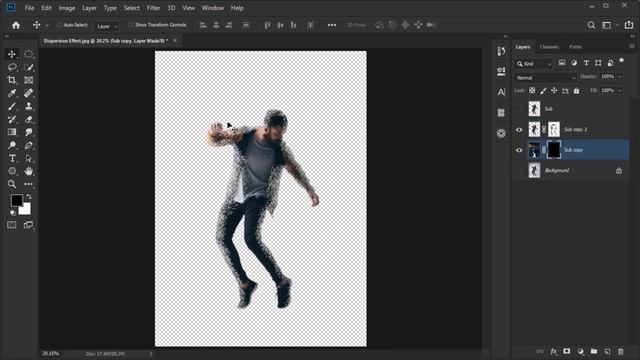Hide the Sub copy 2 layer

(519, 130)
